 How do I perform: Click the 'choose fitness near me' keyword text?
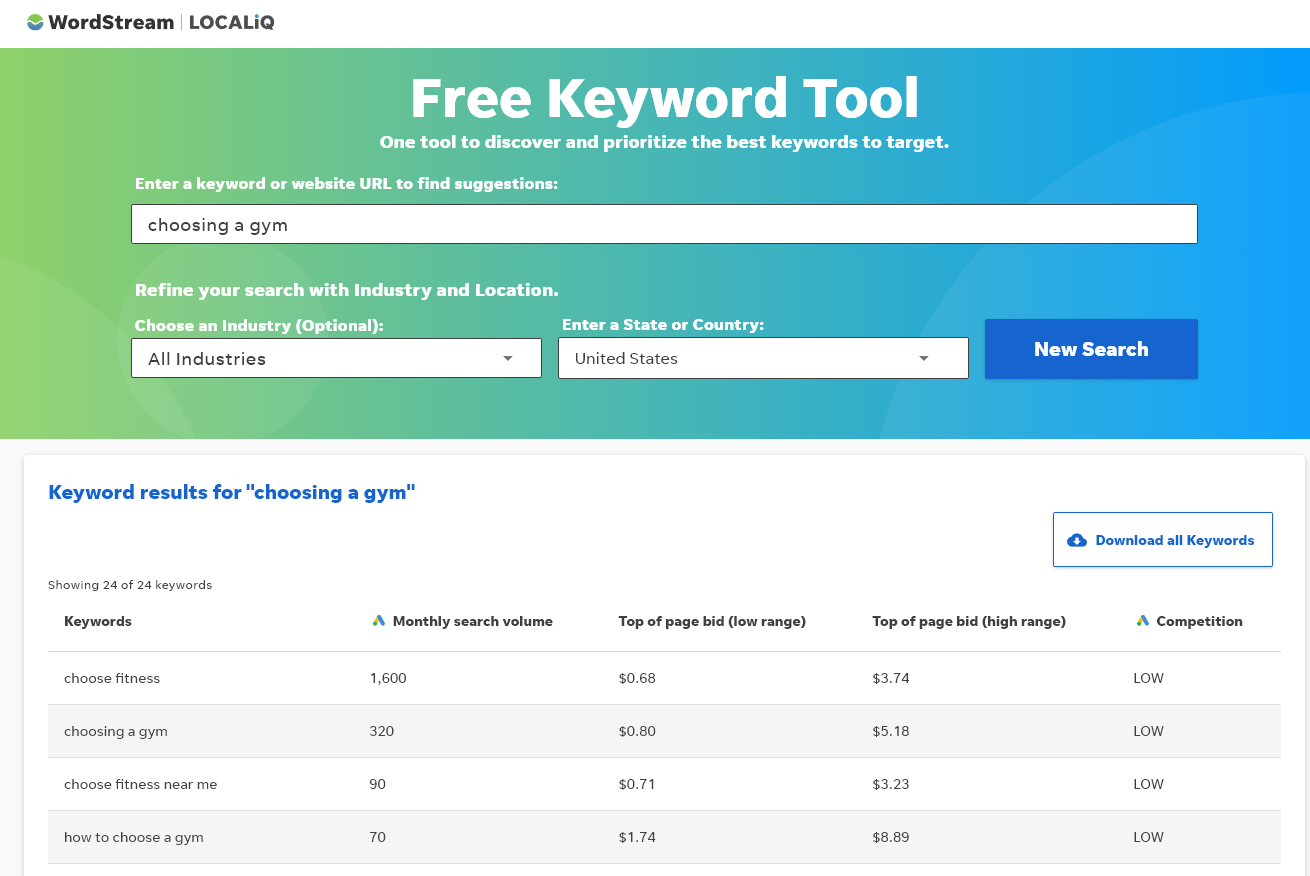(x=140, y=784)
